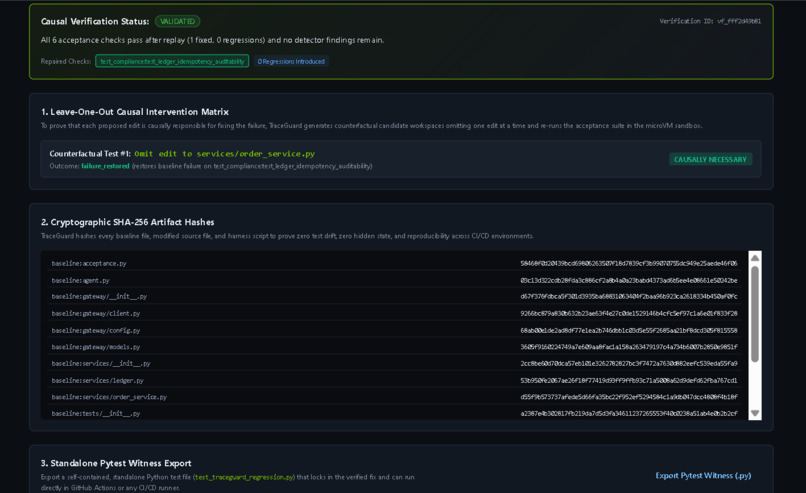The width and height of the screenshot is (806, 493).
Task: Select the baseline:gateway/config.py row
Action: [394, 330]
